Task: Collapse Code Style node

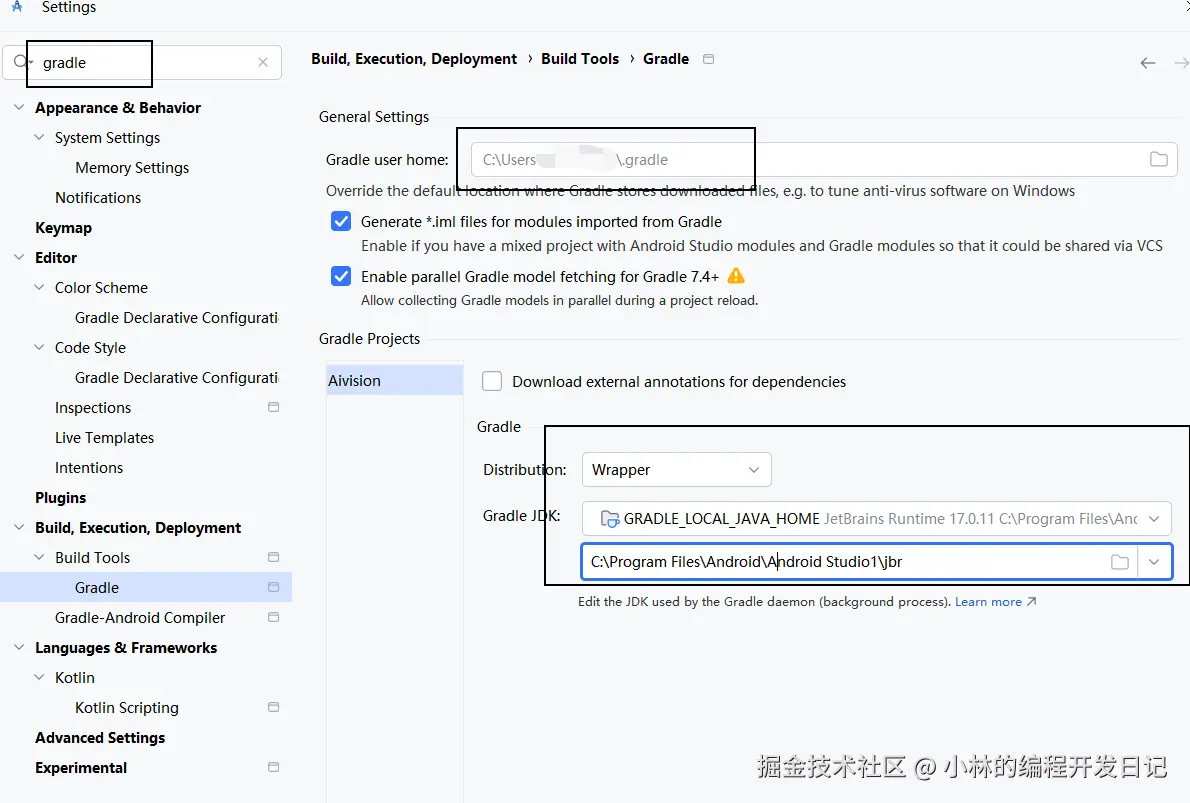Action: (x=39, y=348)
